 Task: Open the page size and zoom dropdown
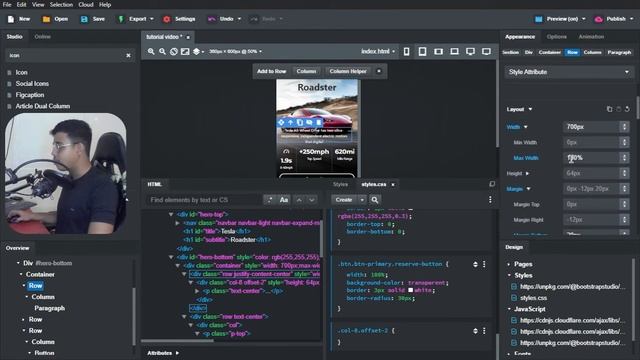coord(235,51)
